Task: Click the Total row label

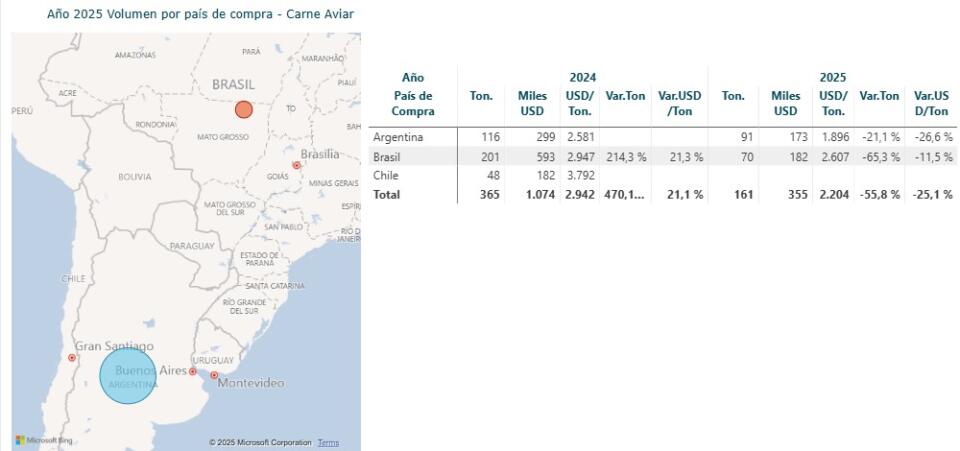Action: 386,195
